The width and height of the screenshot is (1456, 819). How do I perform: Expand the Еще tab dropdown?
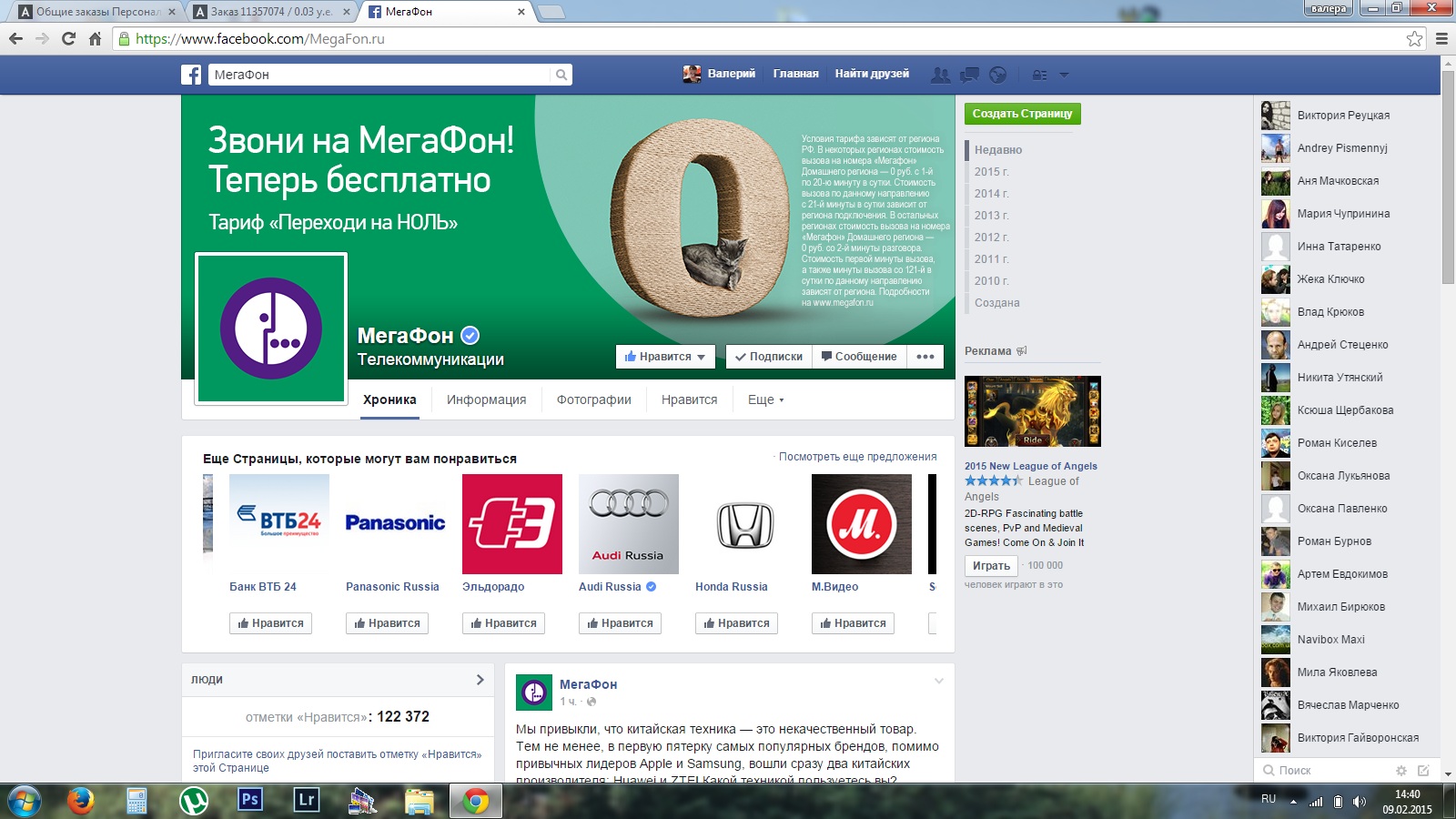coord(766,399)
